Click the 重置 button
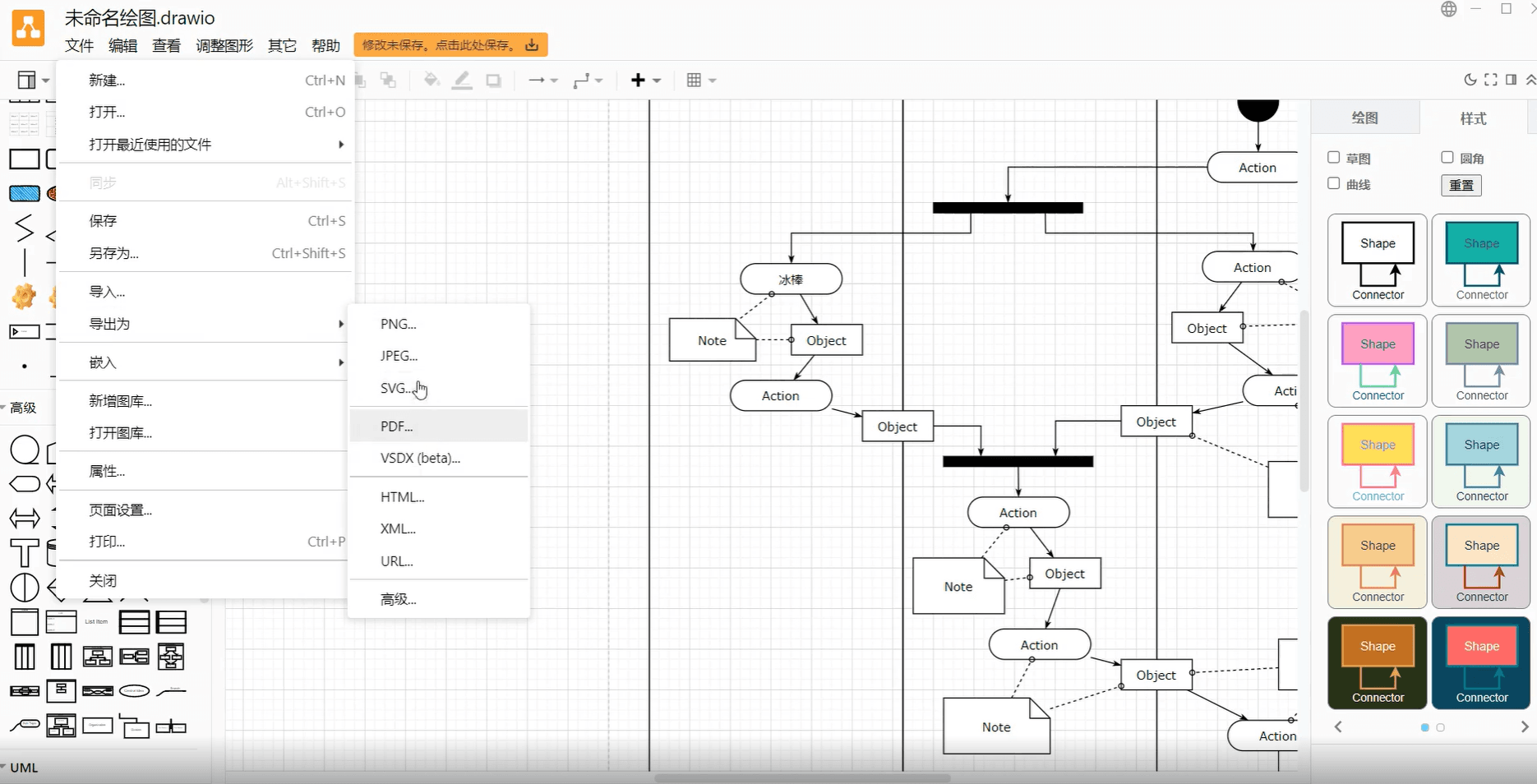Image resolution: width=1537 pixels, height=784 pixels. coord(1461,185)
